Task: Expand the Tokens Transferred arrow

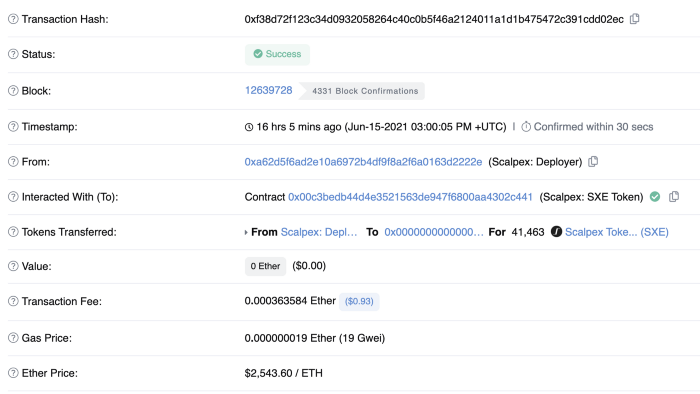Action: pos(246,232)
